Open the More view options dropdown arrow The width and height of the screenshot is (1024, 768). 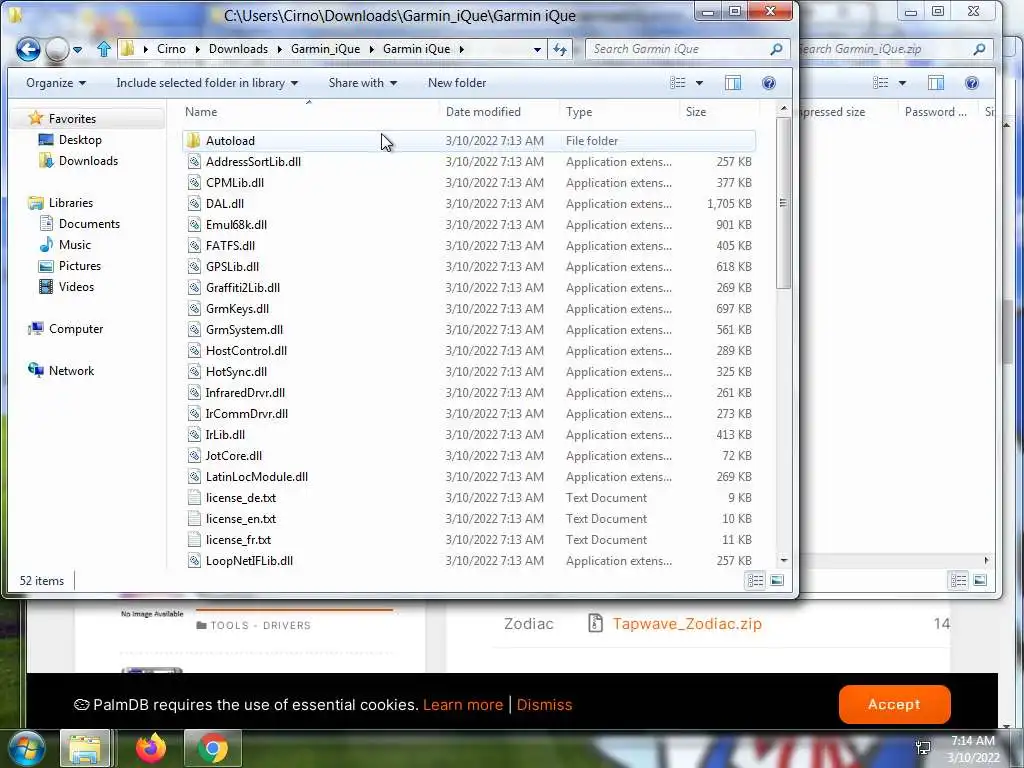pos(699,83)
